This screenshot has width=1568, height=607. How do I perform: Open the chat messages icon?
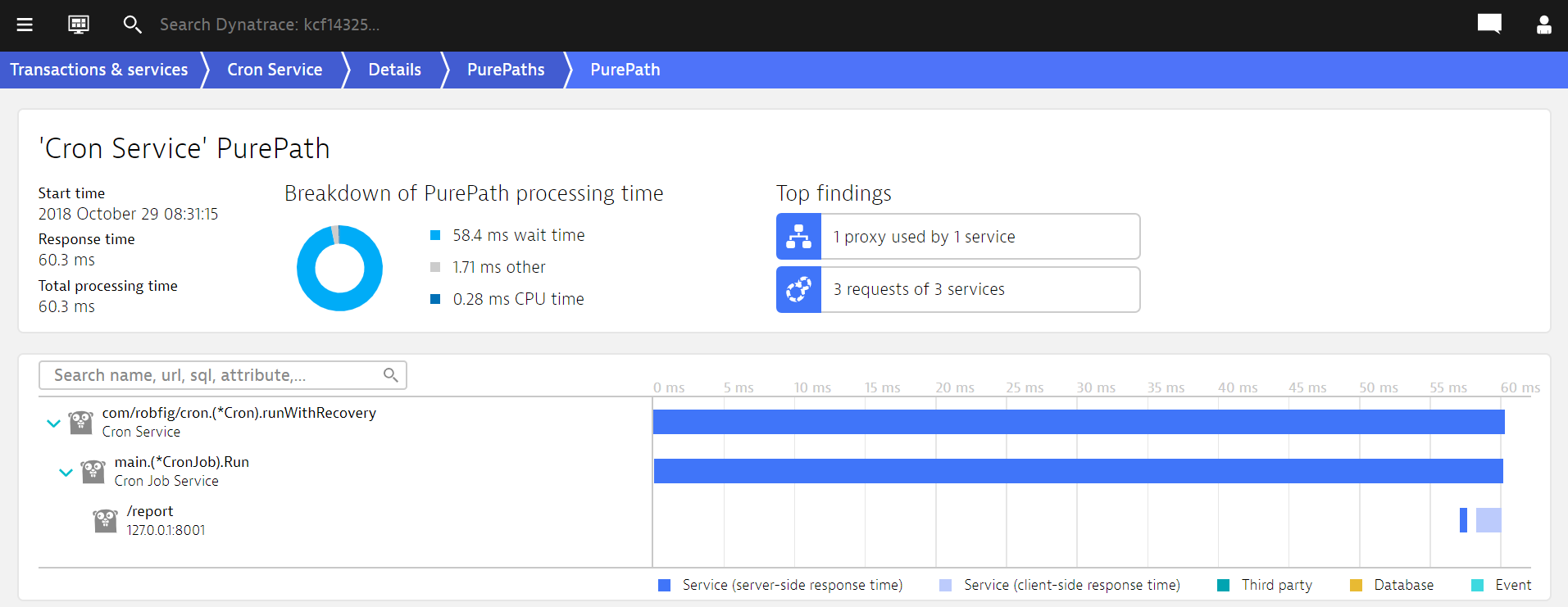tap(1489, 25)
